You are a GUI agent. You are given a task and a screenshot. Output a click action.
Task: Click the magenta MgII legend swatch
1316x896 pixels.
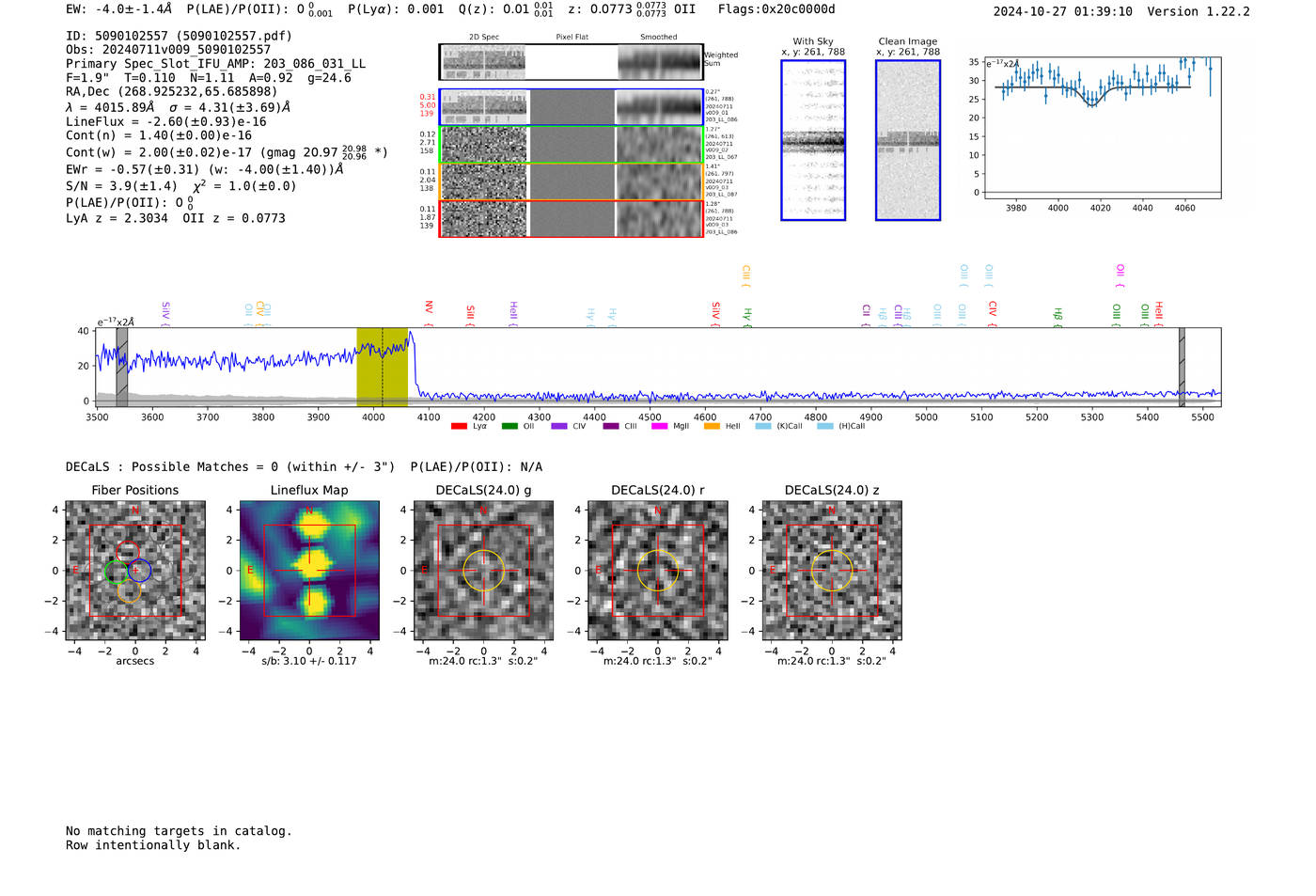point(659,426)
